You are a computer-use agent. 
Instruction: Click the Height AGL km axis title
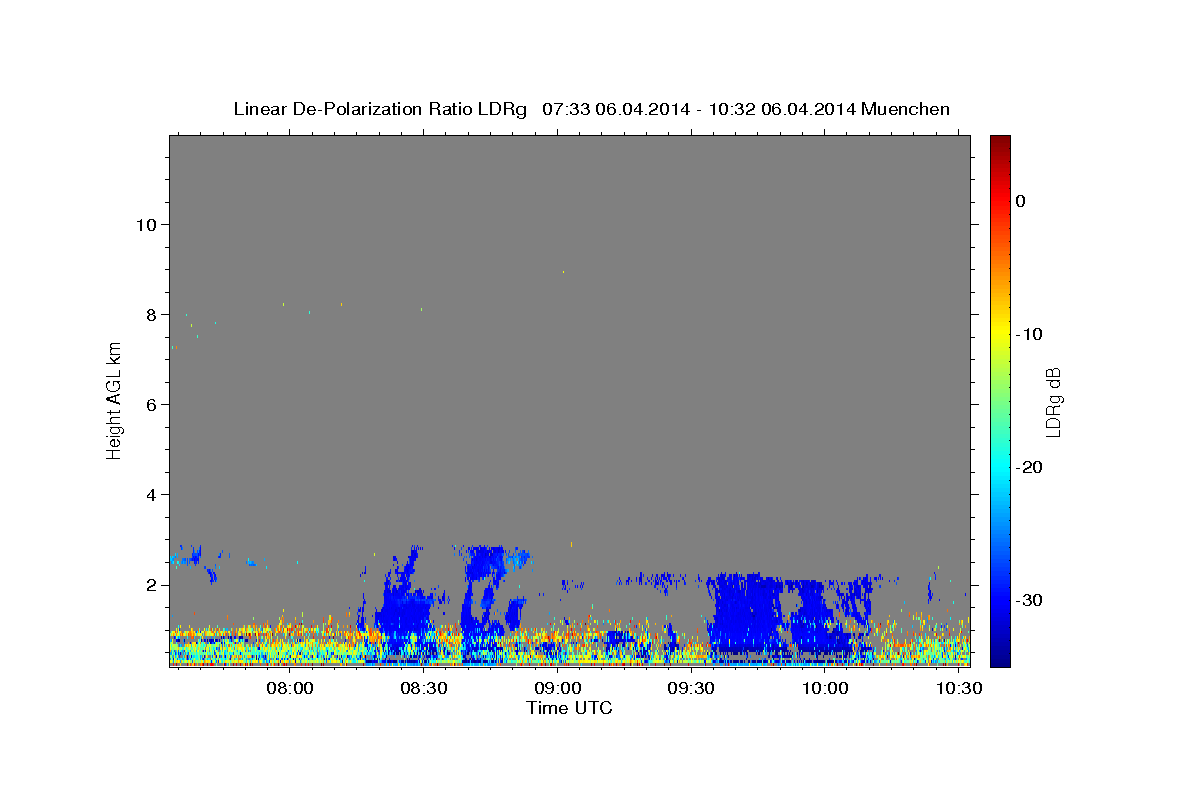click(114, 401)
